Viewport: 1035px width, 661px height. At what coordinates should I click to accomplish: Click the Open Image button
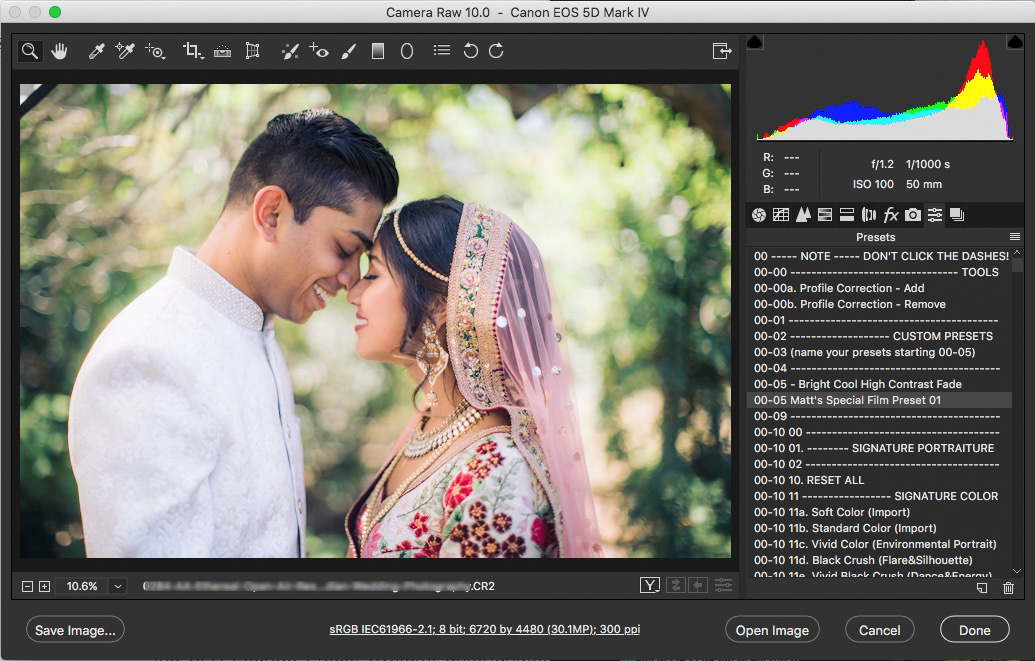click(772, 630)
